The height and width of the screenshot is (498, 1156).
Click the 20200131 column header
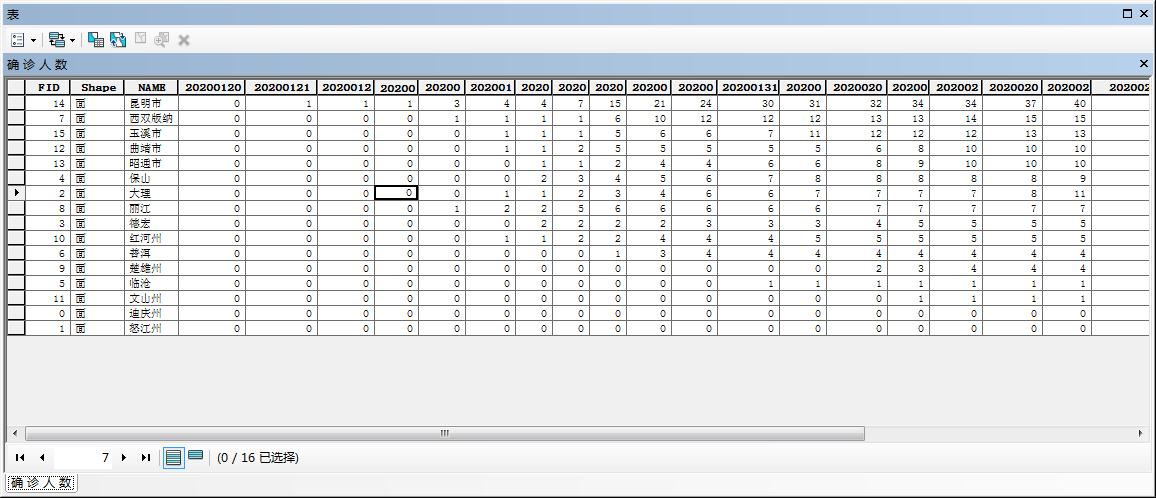748,88
